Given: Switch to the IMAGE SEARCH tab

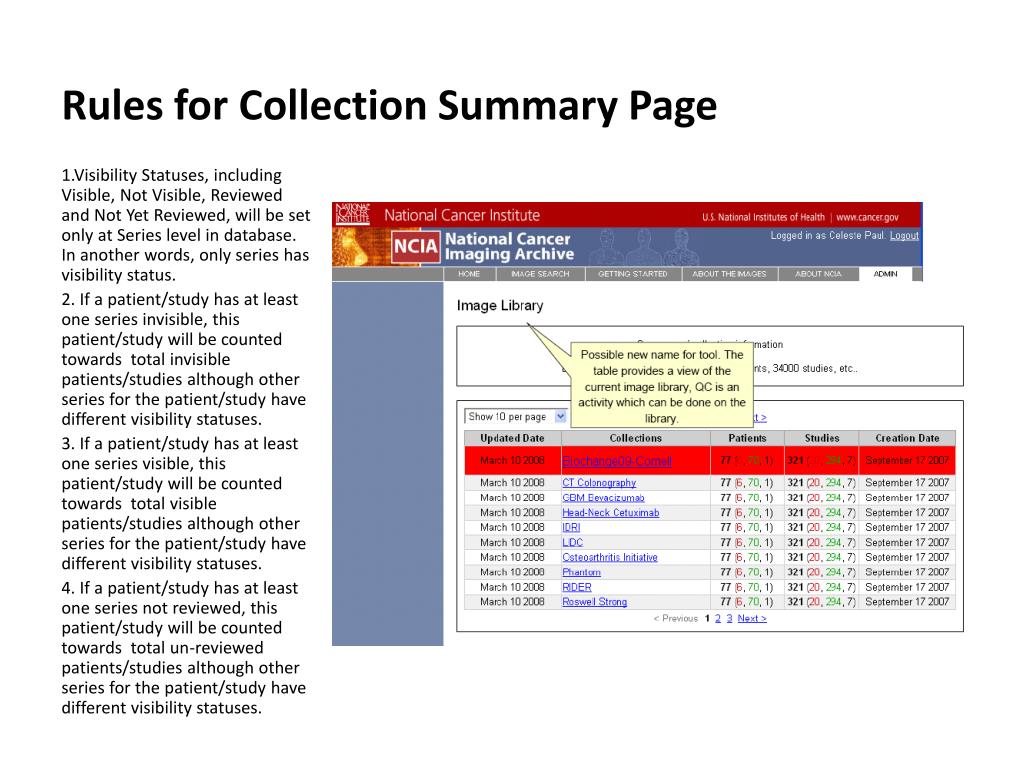Looking at the screenshot, I should pos(539,274).
